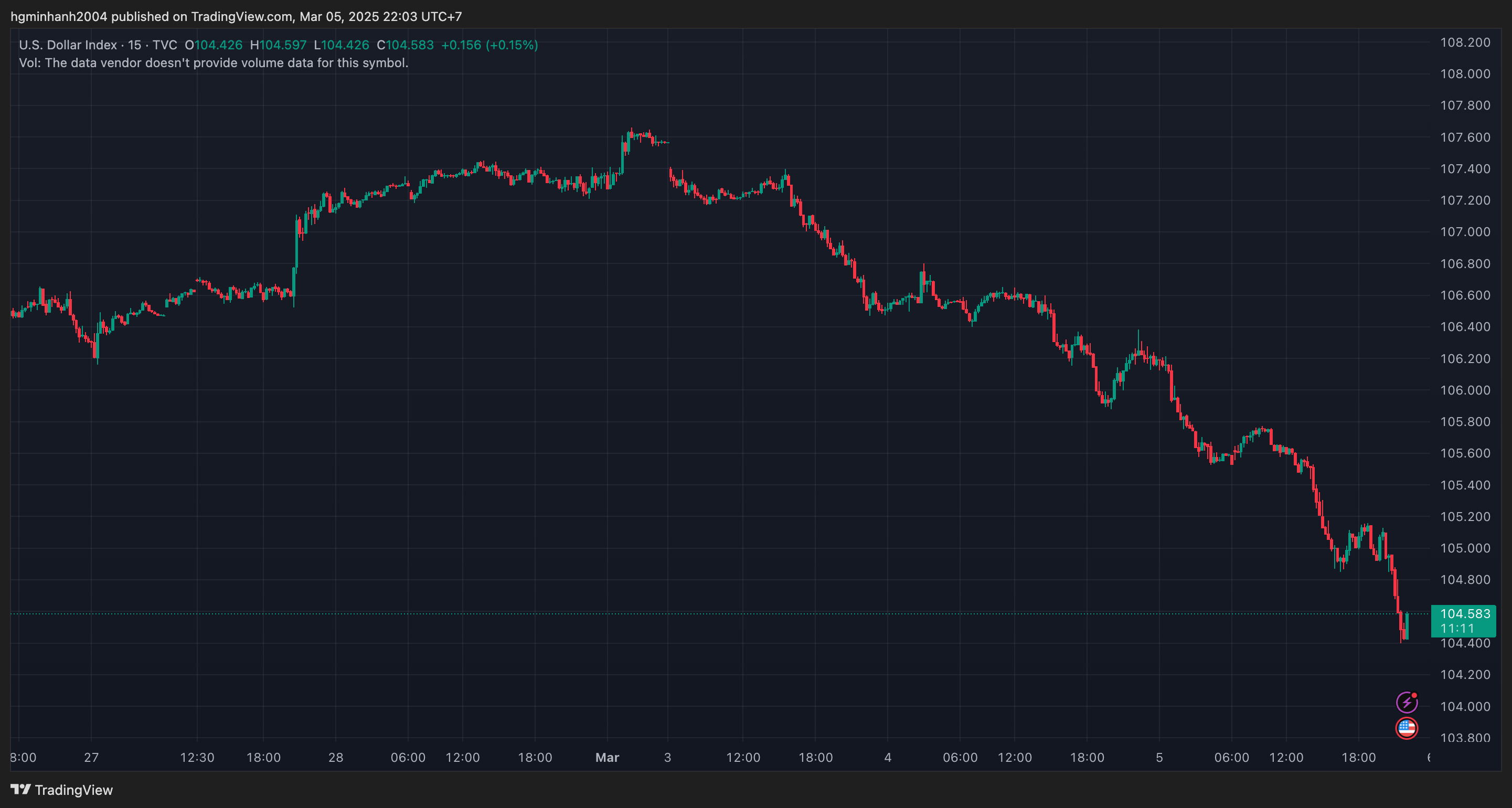Click the 107.000 price axis label
This screenshot has width=1512, height=808.
pos(1465,232)
